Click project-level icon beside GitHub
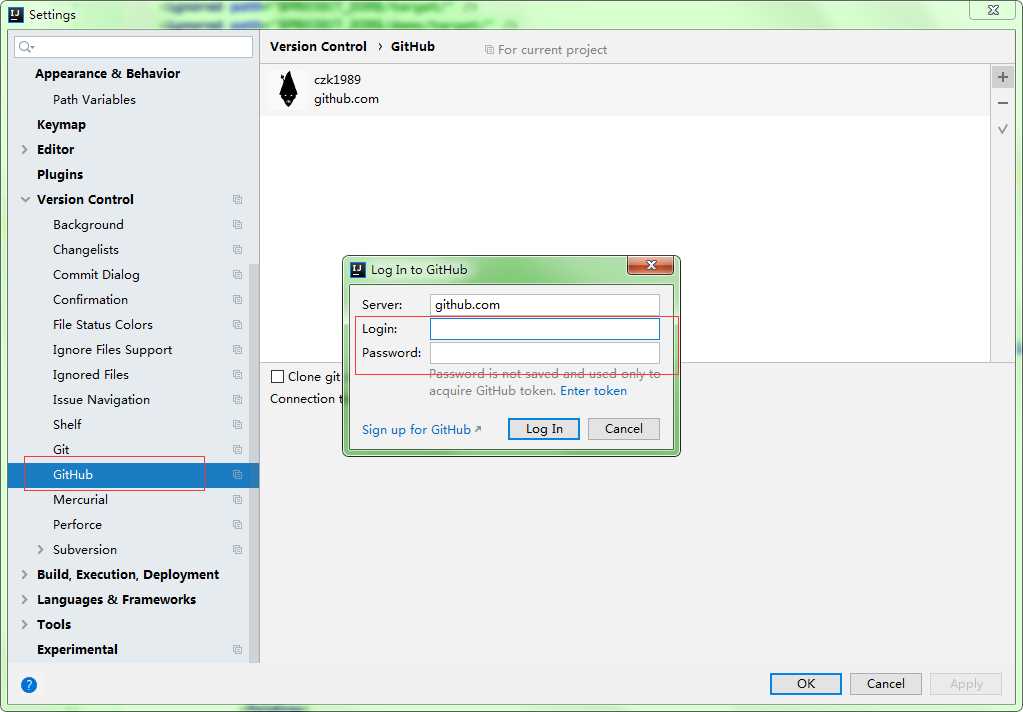Image resolution: width=1023 pixels, height=712 pixels. point(237,474)
